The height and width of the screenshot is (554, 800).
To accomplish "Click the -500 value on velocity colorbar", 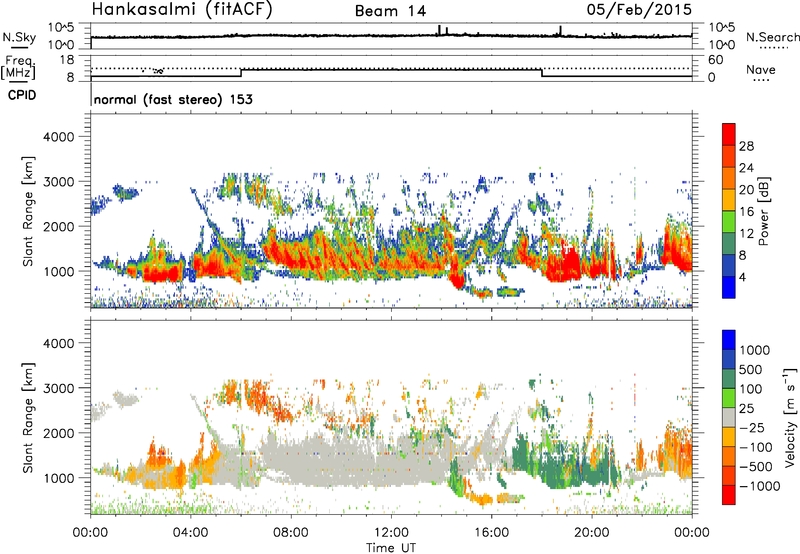I will point(756,467).
